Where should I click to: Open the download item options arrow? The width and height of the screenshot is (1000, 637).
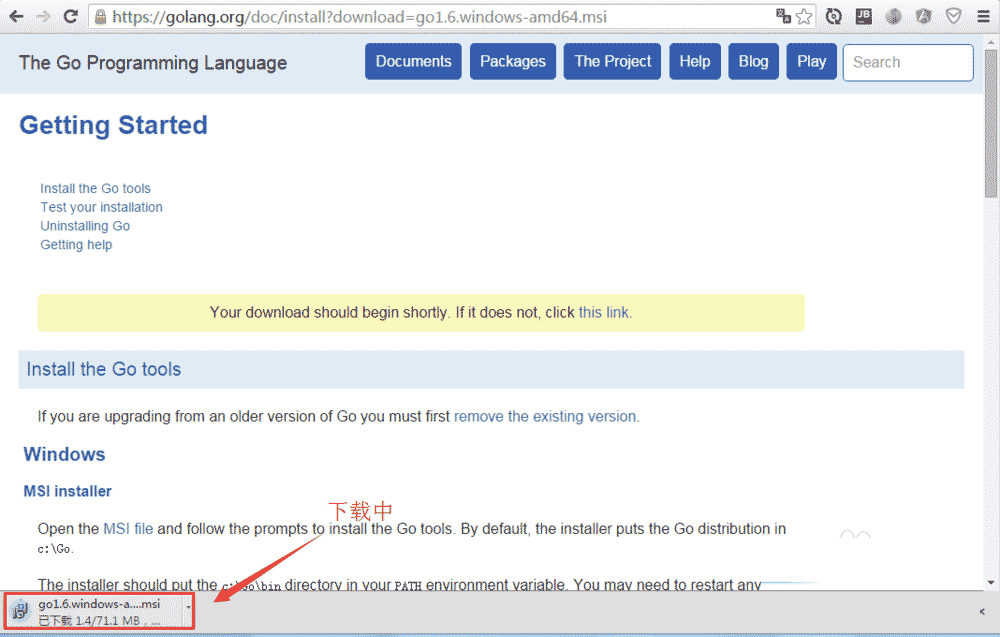click(188, 607)
